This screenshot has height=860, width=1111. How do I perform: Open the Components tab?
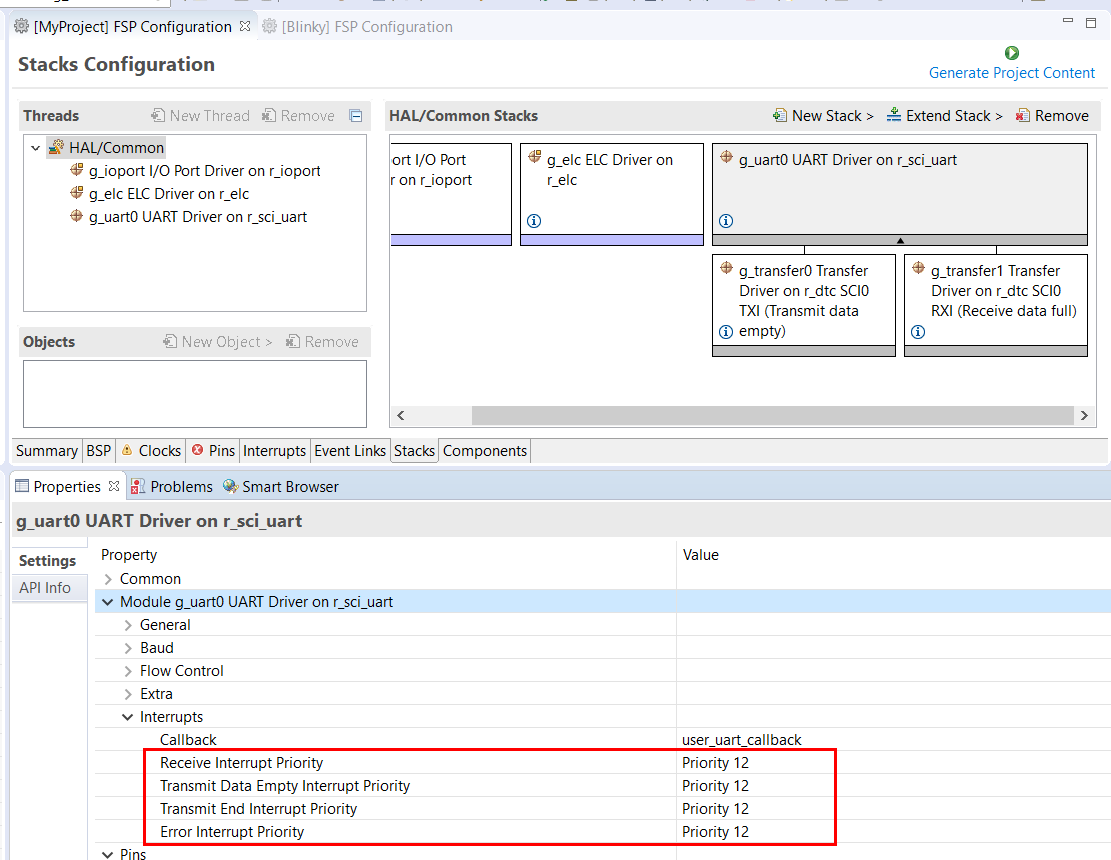(x=485, y=451)
